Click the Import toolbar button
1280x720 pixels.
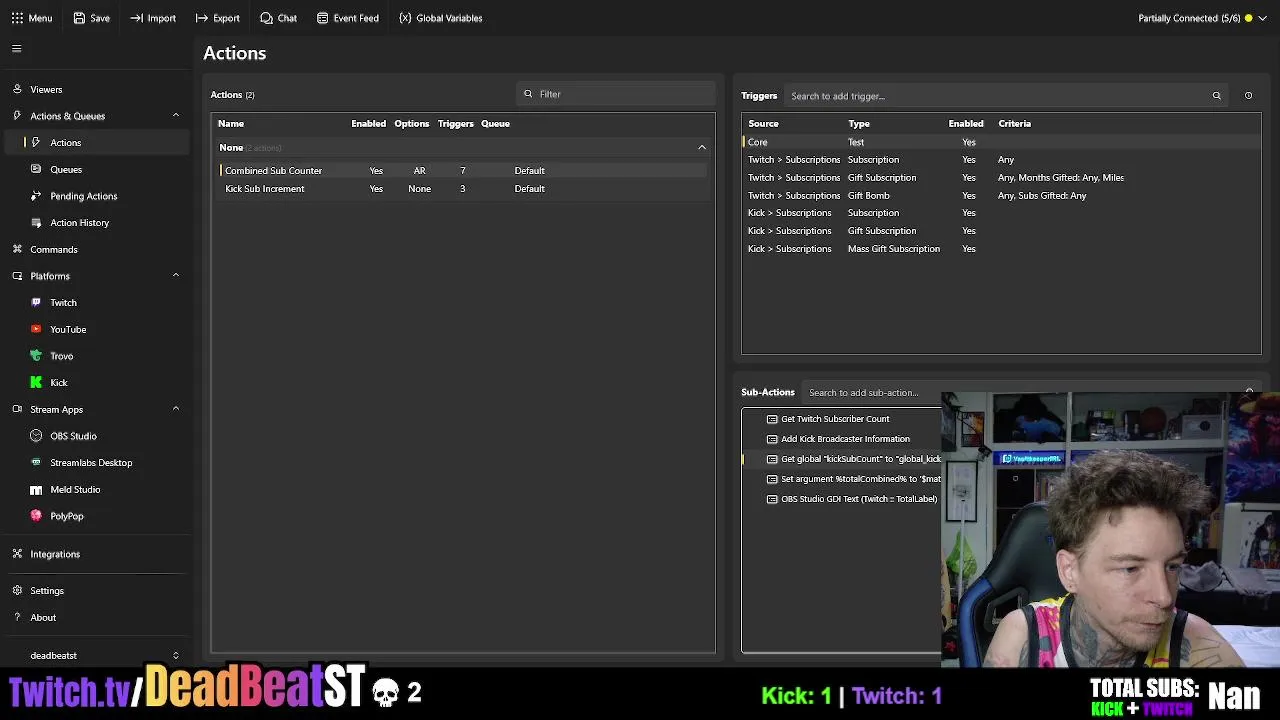point(153,18)
